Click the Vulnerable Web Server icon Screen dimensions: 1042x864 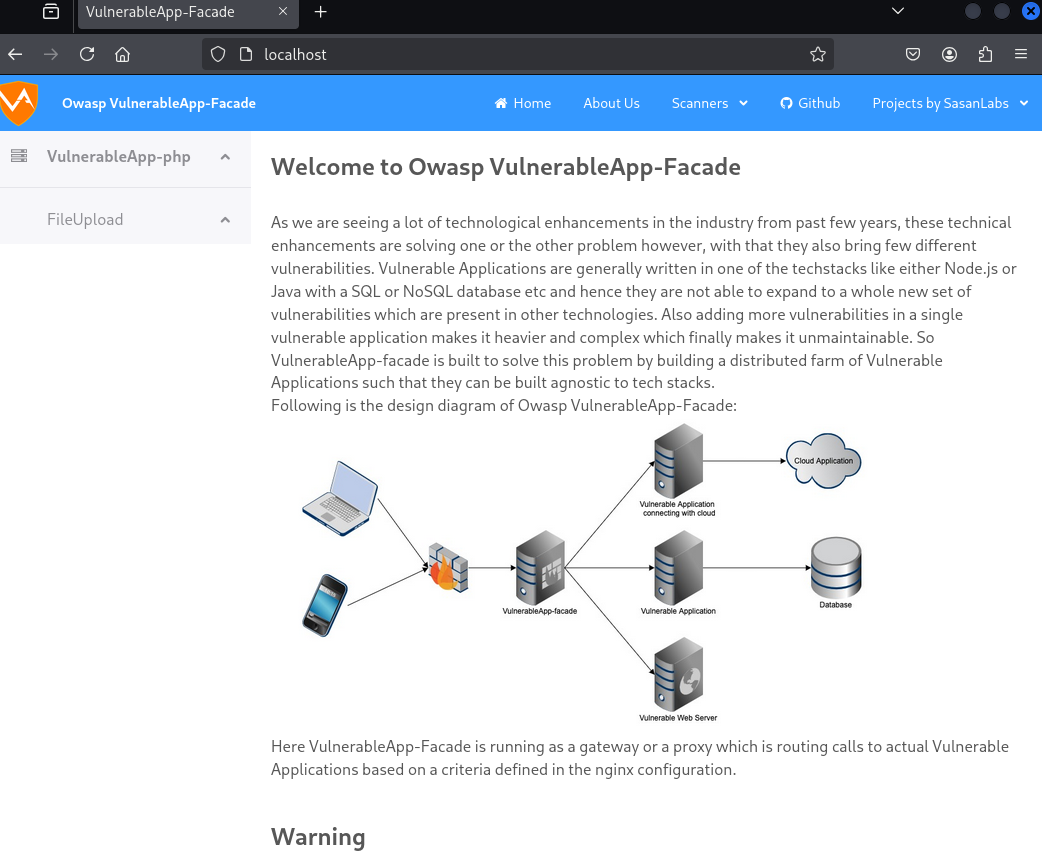pos(678,675)
